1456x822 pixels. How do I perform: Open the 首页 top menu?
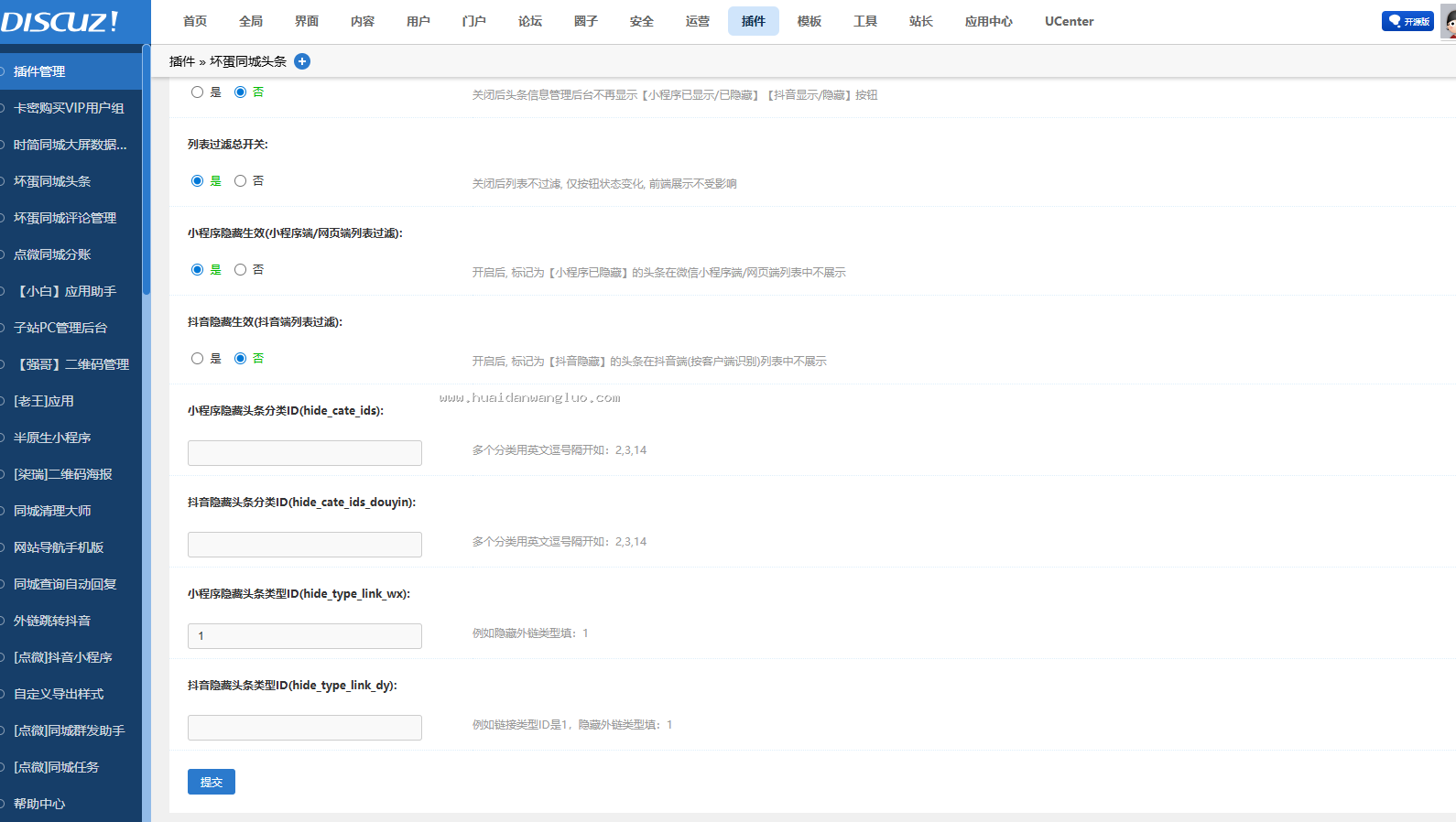coord(195,21)
